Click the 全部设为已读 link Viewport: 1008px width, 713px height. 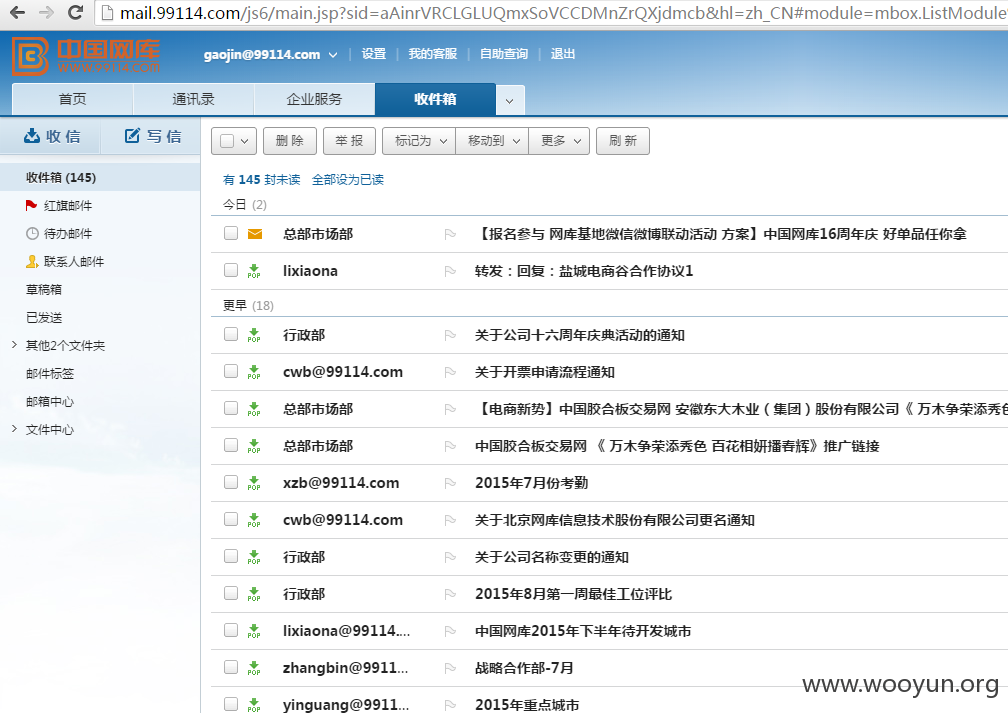(x=348, y=179)
